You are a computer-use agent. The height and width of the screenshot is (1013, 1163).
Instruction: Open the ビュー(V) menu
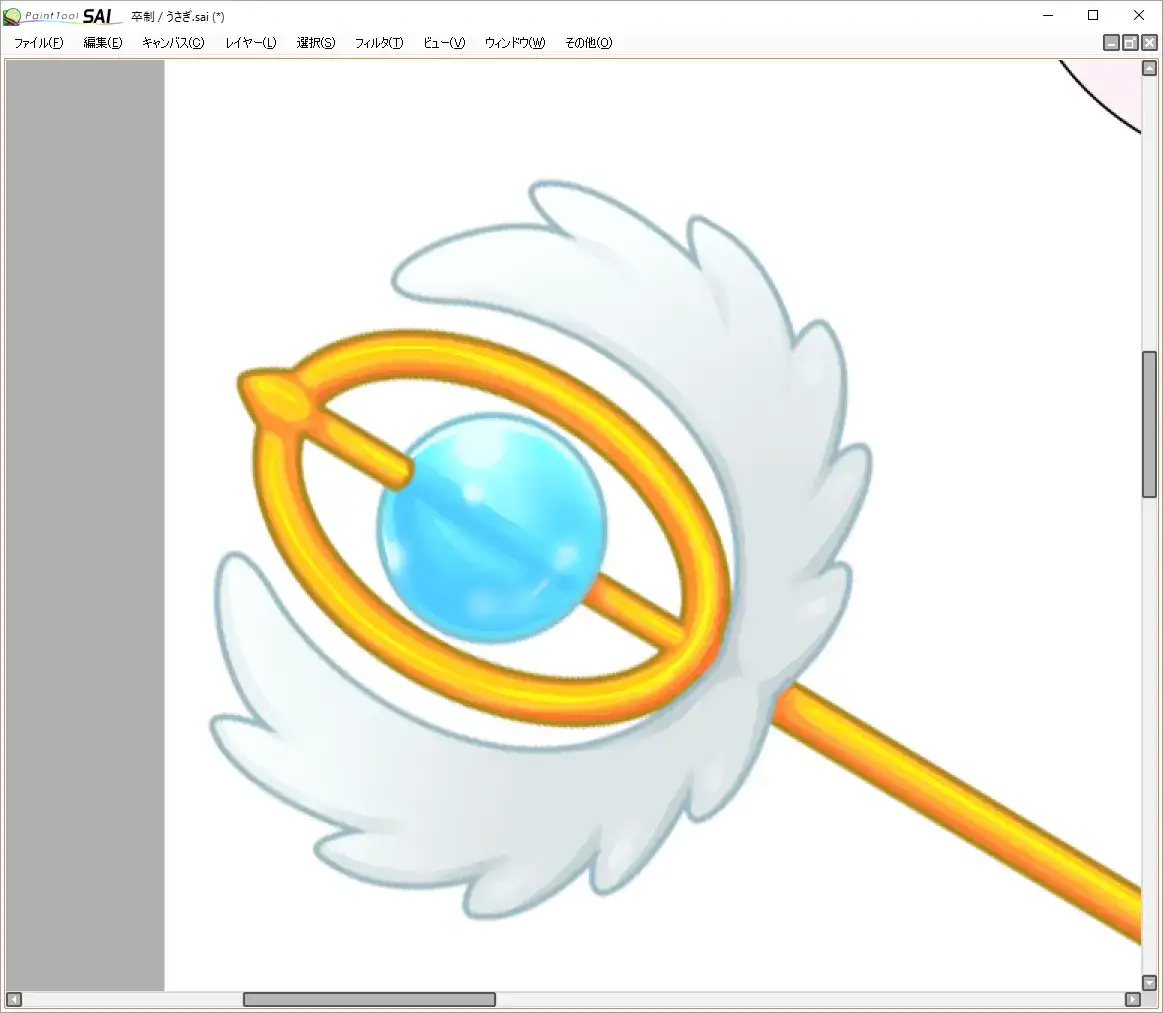(x=444, y=43)
